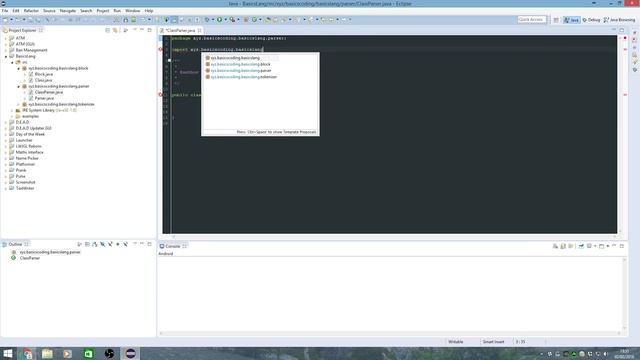
Task: Choose the first xyz.basiccoding.basicslang proposal
Action: point(235,58)
